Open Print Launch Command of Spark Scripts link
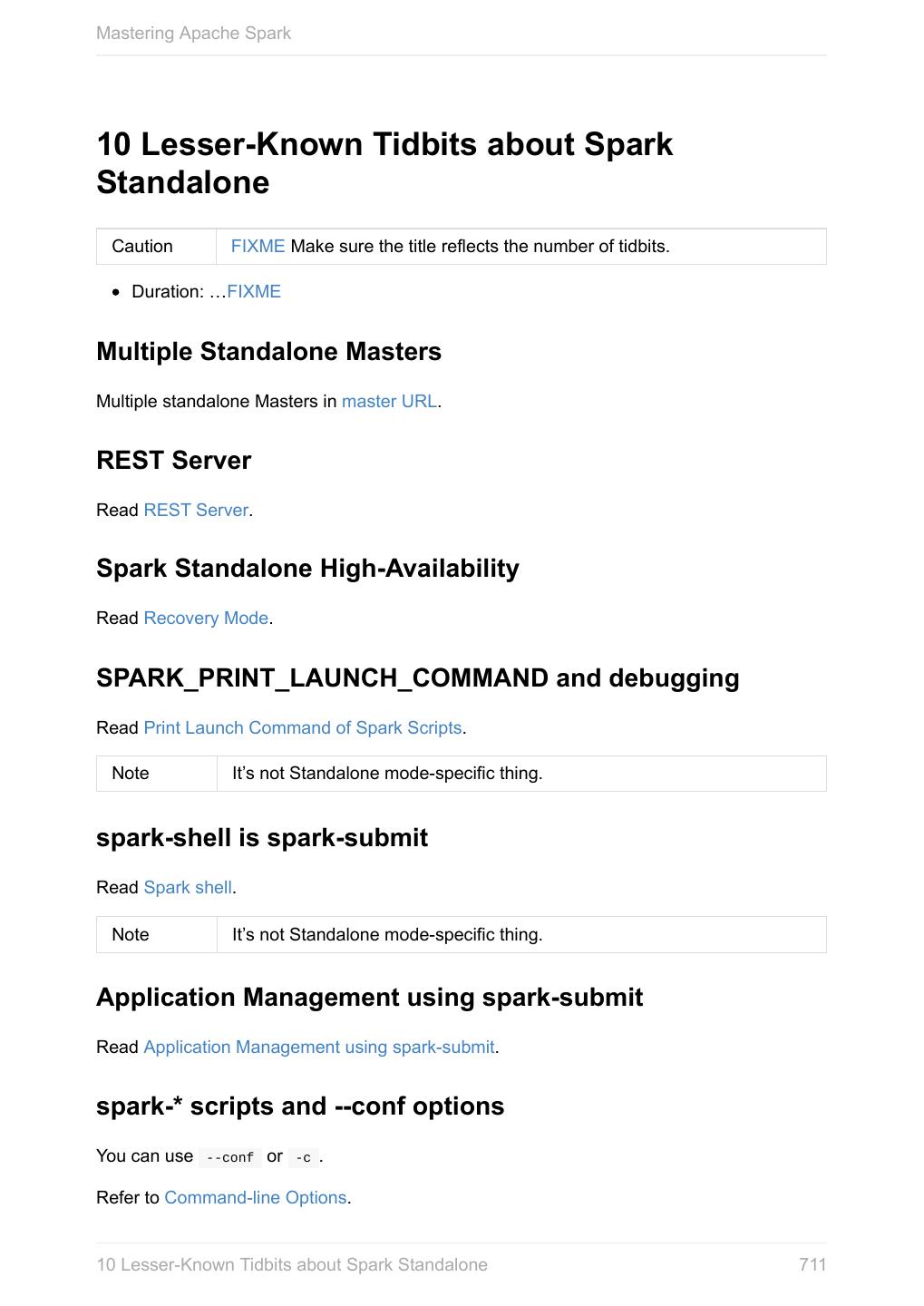The width and height of the screenshot is (924, 1306). click(x=303, y=728)
